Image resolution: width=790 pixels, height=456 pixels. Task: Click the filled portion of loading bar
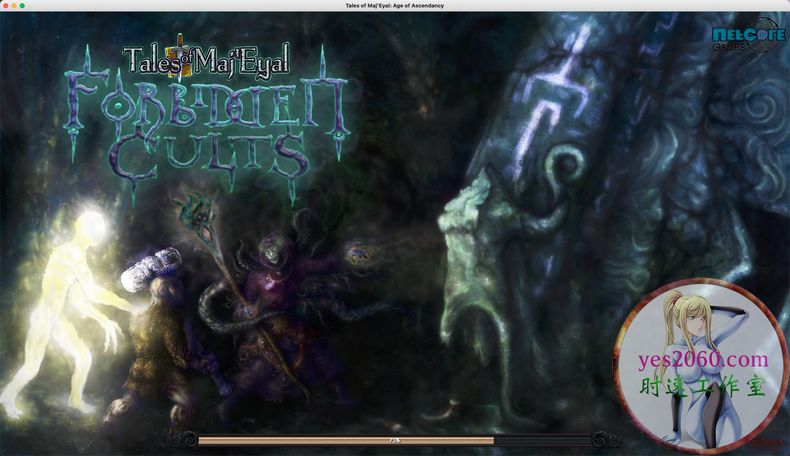[x=340, y=440]
